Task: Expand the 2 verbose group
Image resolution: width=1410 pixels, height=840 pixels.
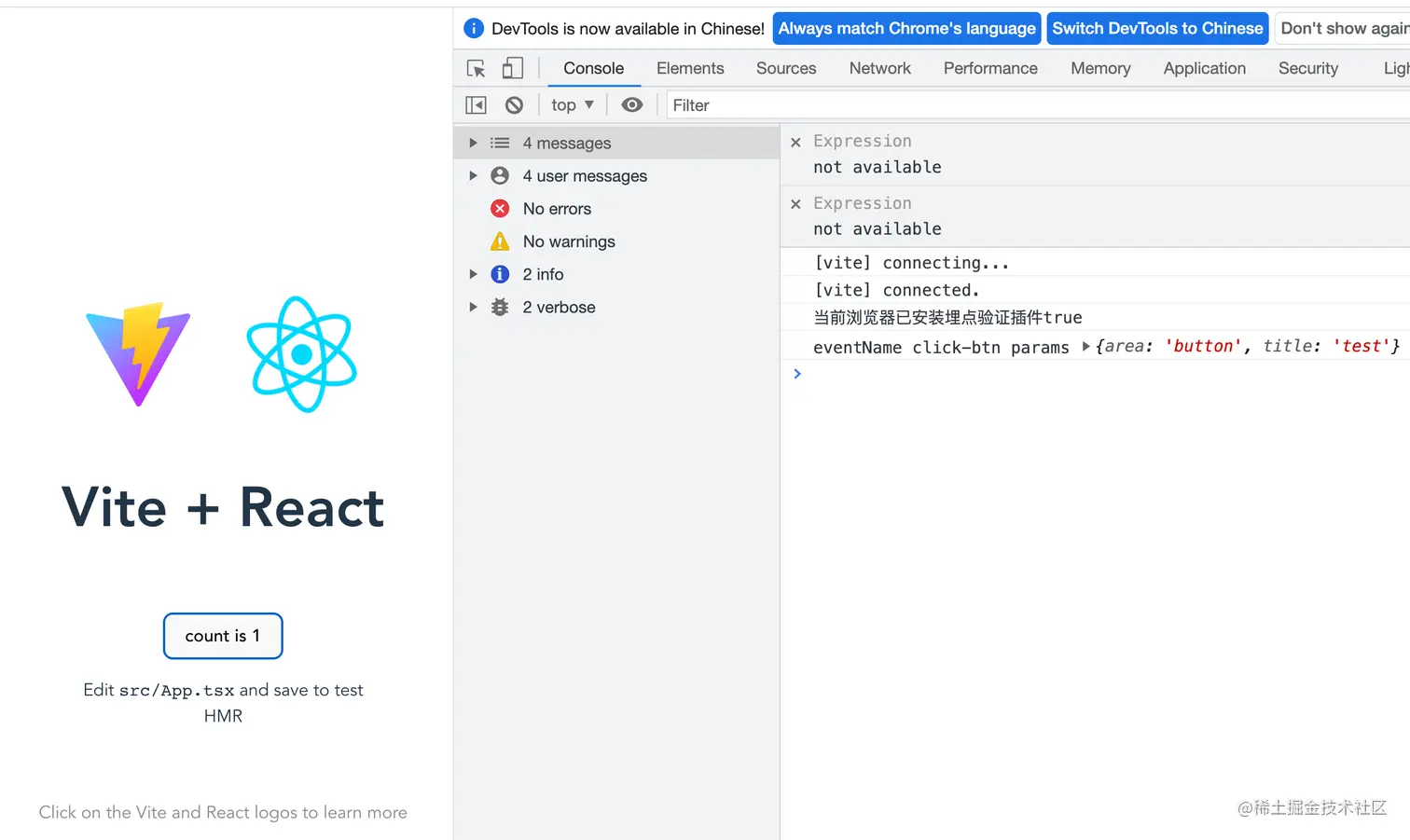Action: pyautogui.click(x=473, y=307)
